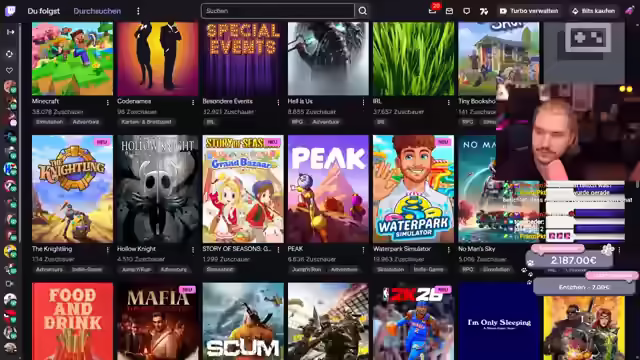Click "The Knightling" title link

[x=52, y=249]
